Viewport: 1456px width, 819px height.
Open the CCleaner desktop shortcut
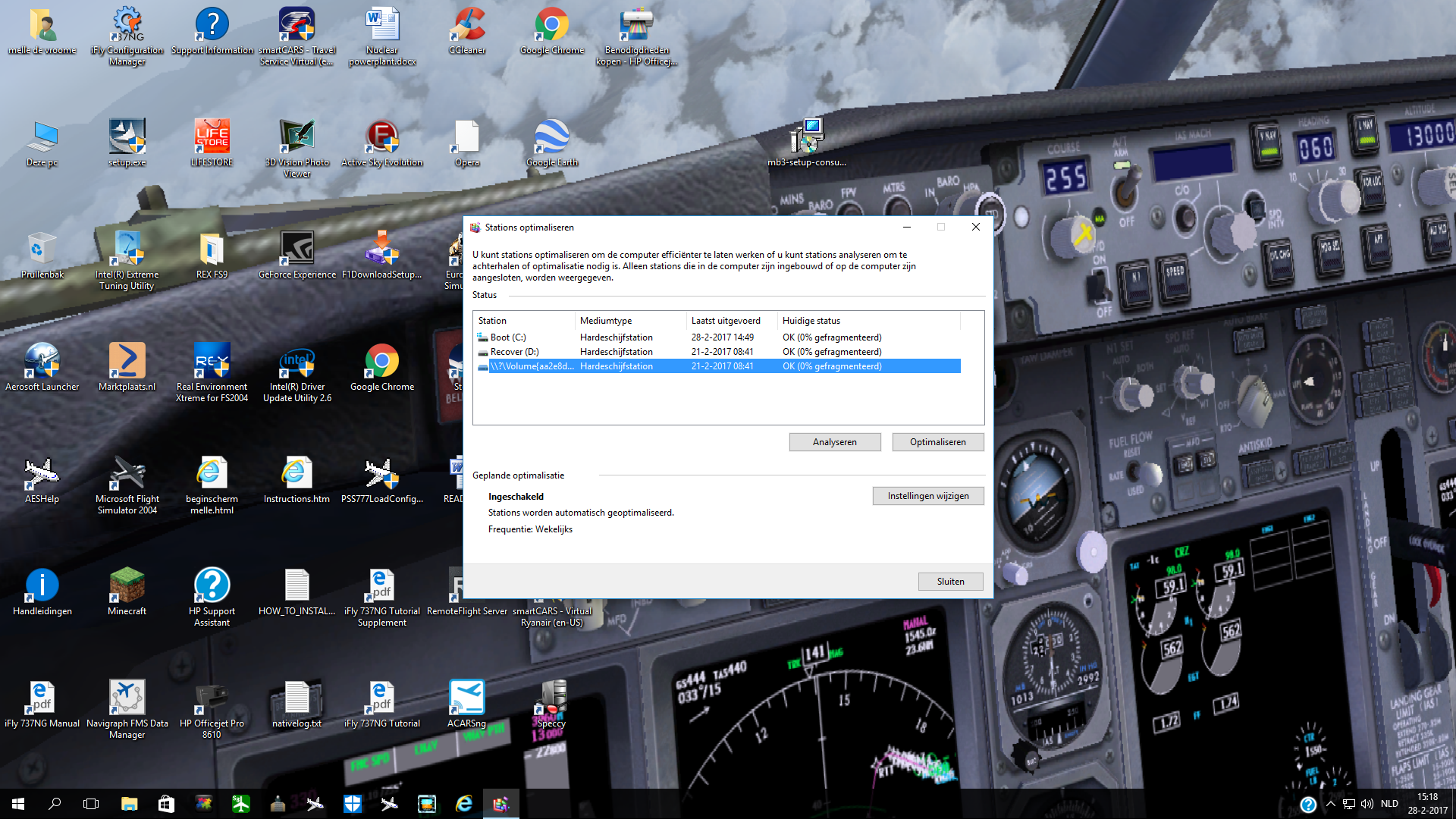pos(467,31)
